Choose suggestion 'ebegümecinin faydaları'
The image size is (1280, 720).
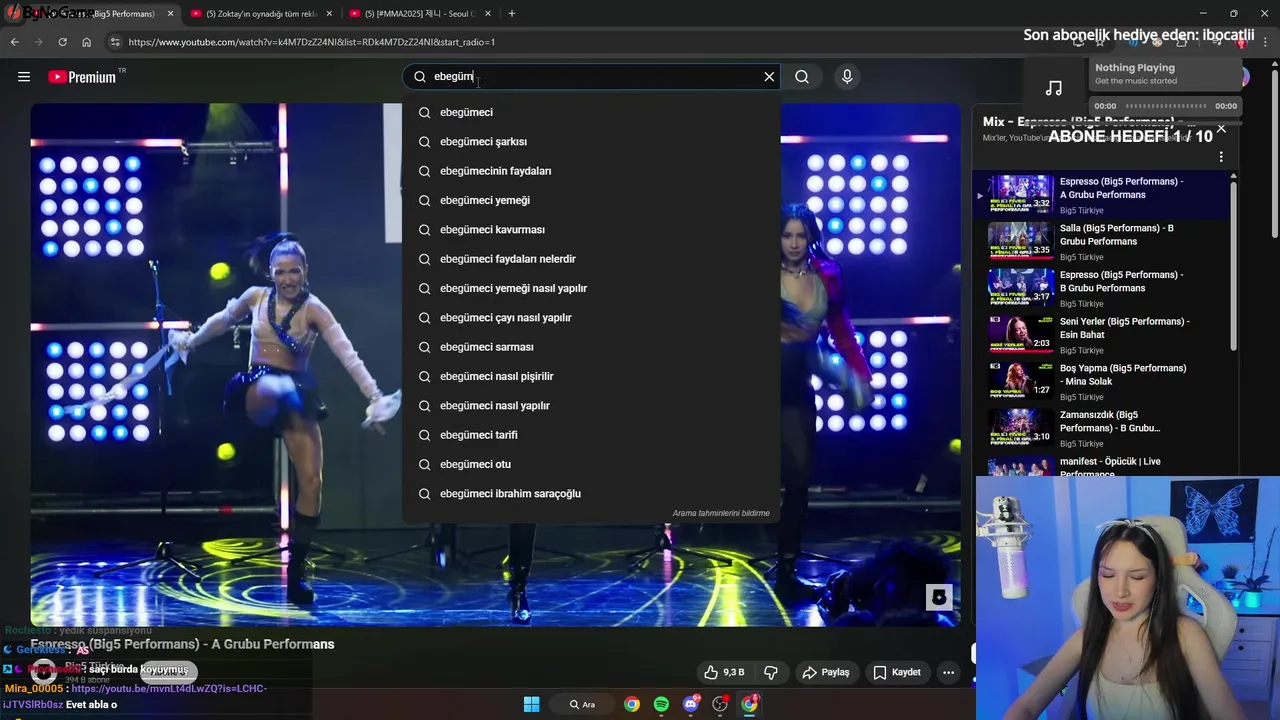click(x=591, y=171)
